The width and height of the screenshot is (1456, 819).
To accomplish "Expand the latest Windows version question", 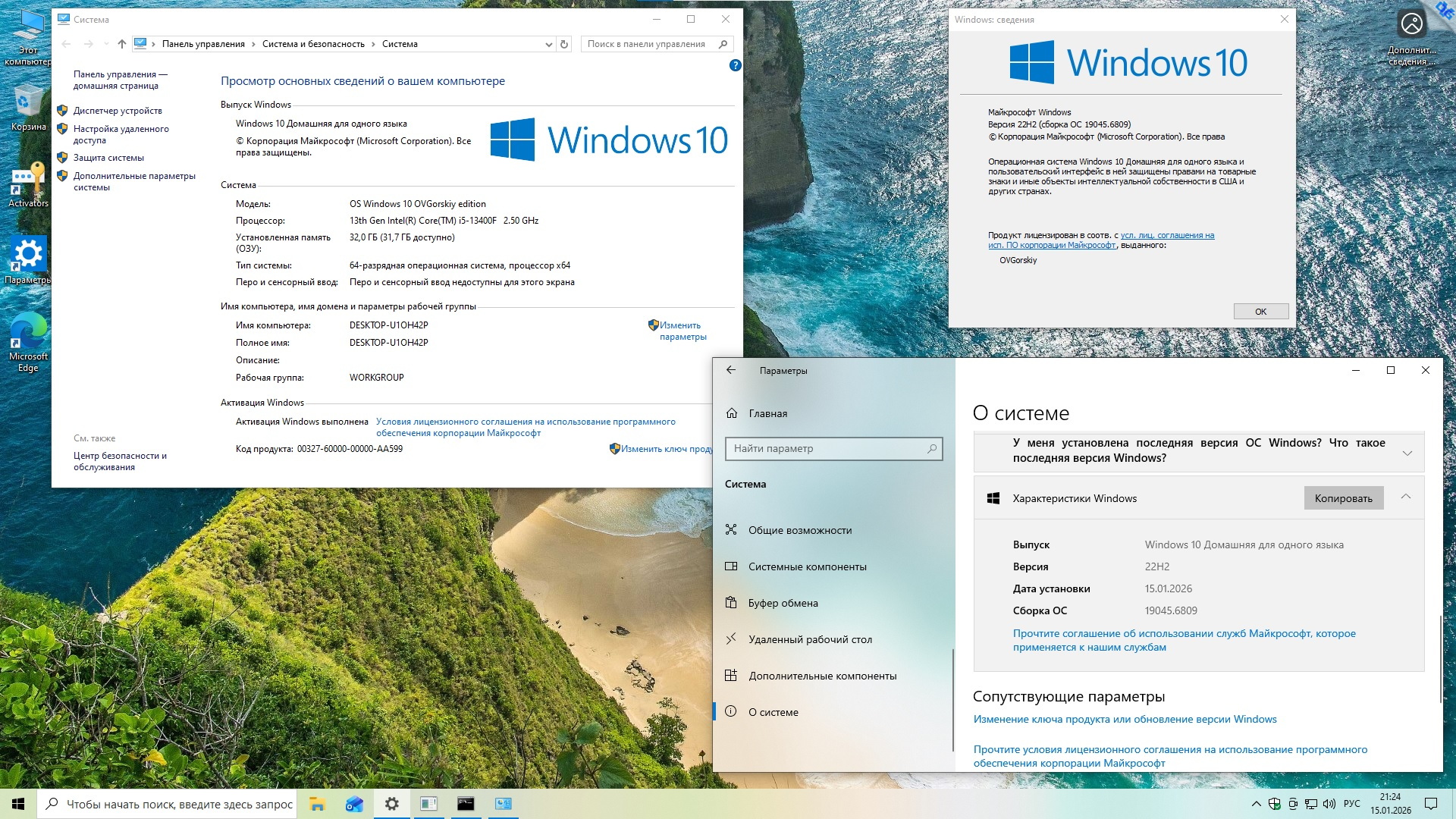I will (1407, 453).
